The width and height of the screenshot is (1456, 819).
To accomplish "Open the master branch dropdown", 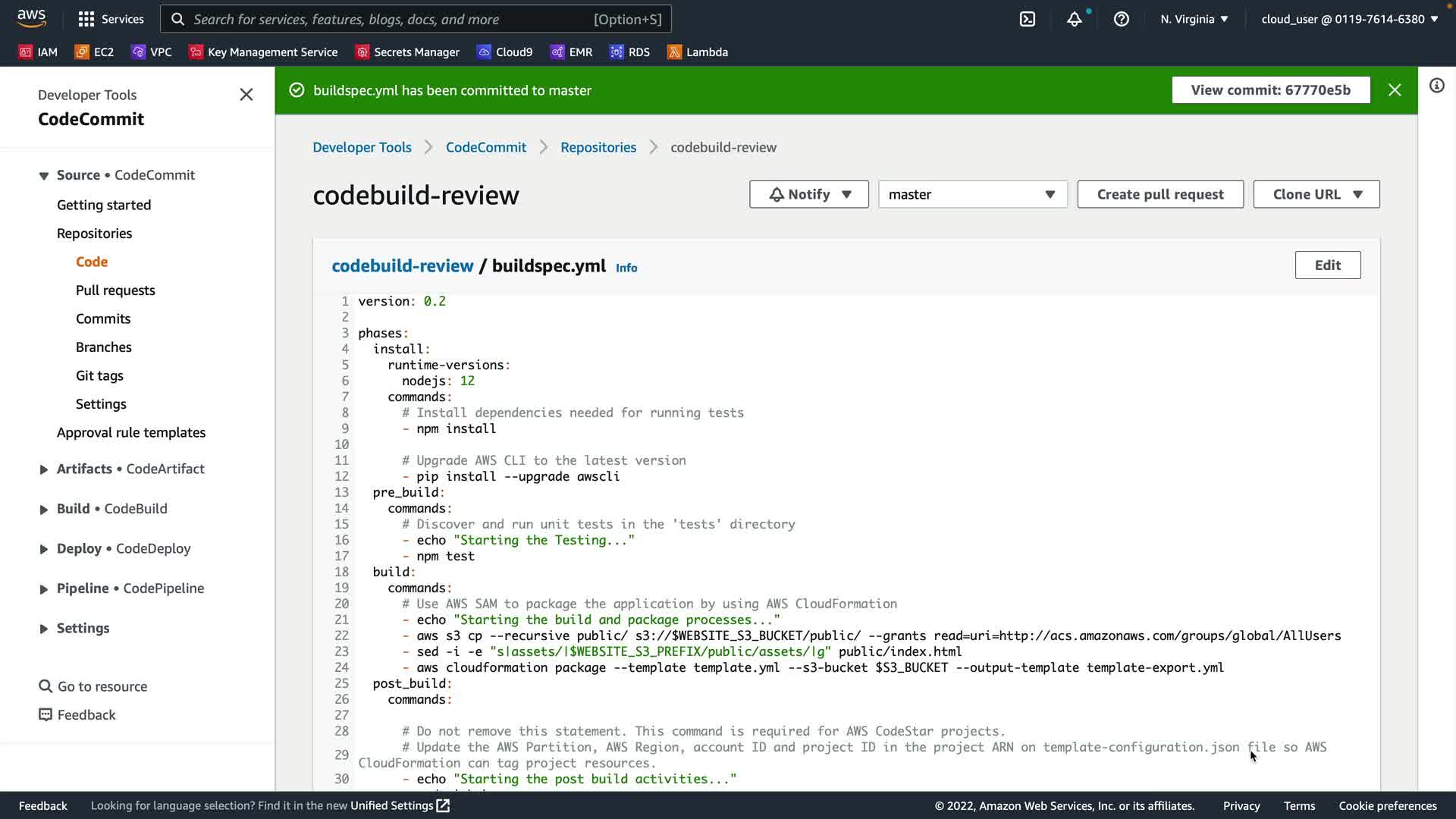I will (972, 194).
